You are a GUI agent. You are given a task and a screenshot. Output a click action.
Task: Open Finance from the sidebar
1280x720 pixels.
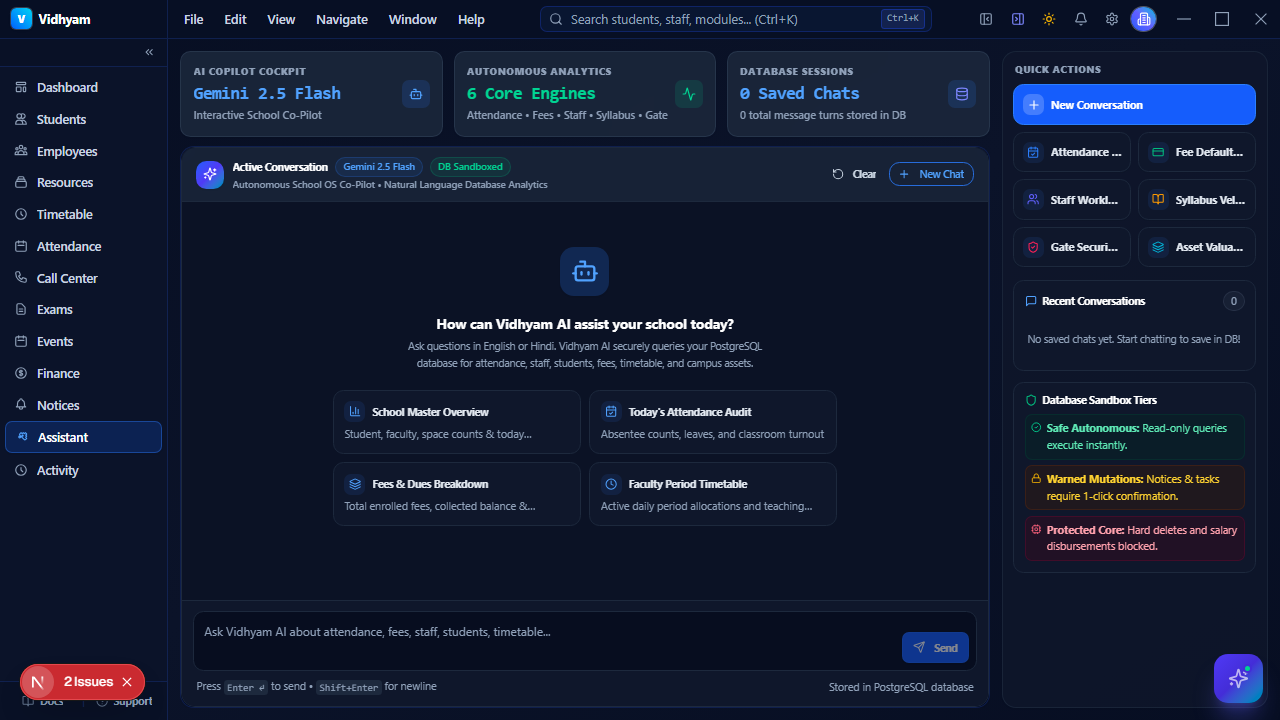pos(83,373)
